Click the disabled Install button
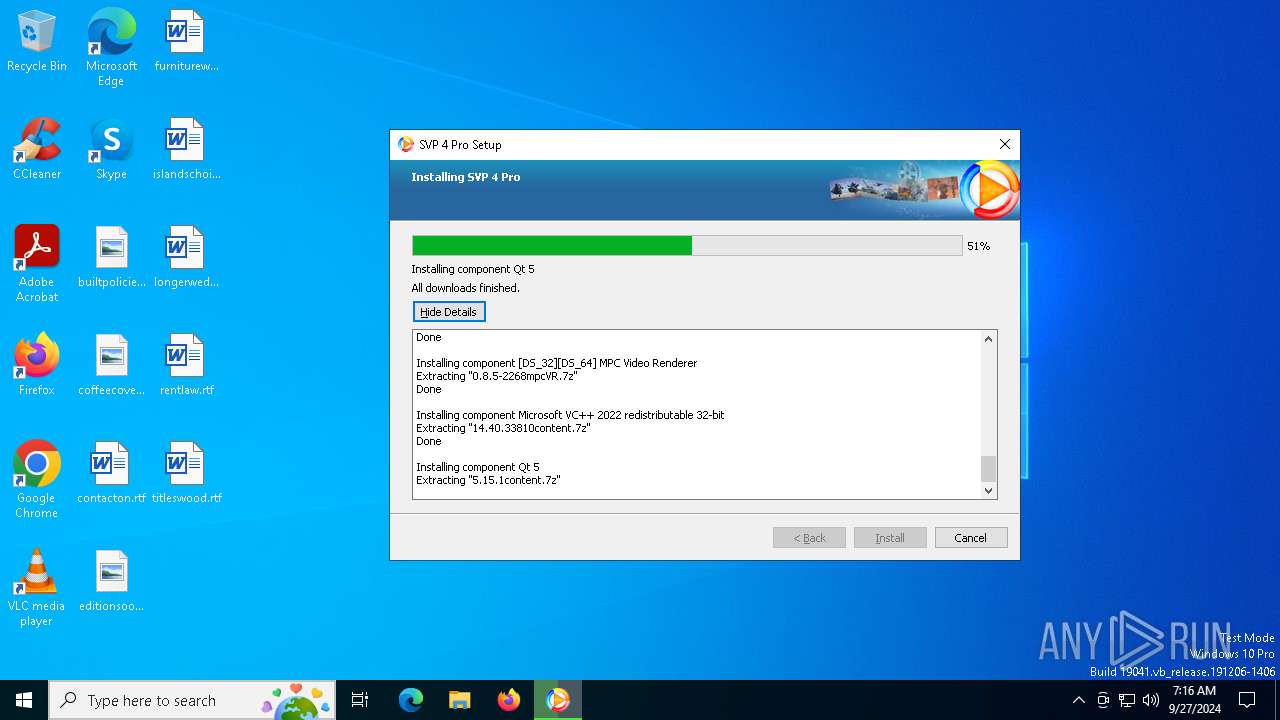Image resolution: width=1280 pixels, height=720 pixels. 890,538
